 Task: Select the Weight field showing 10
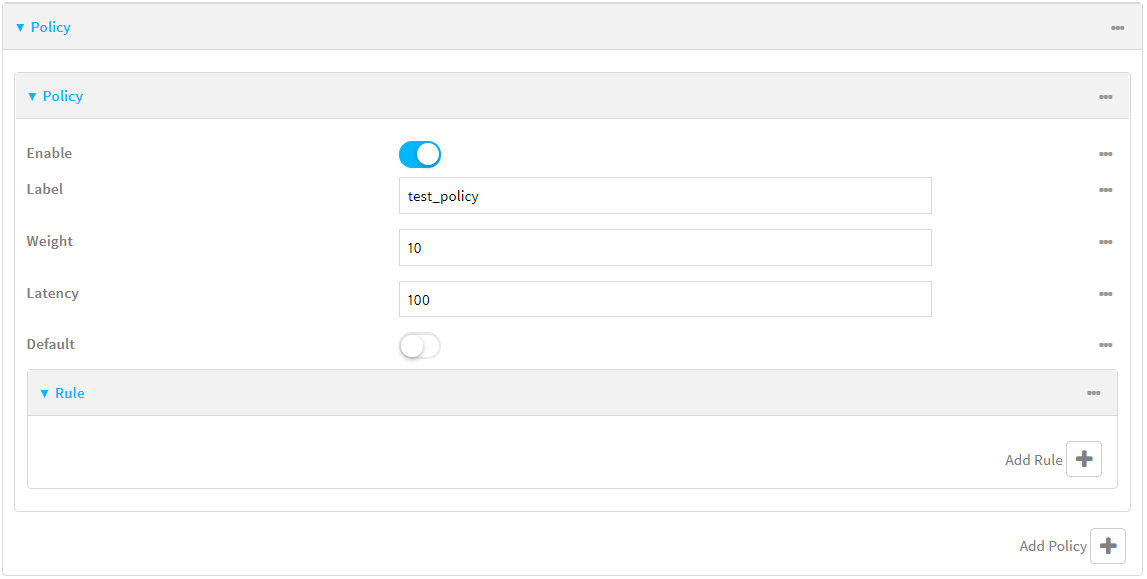point(666,247)
